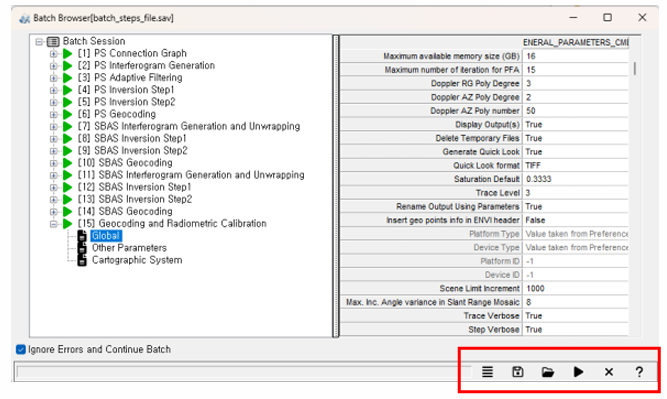Select [10] SBAS Geocoding step
667x399 pixels.
click(x=125, y=163)
